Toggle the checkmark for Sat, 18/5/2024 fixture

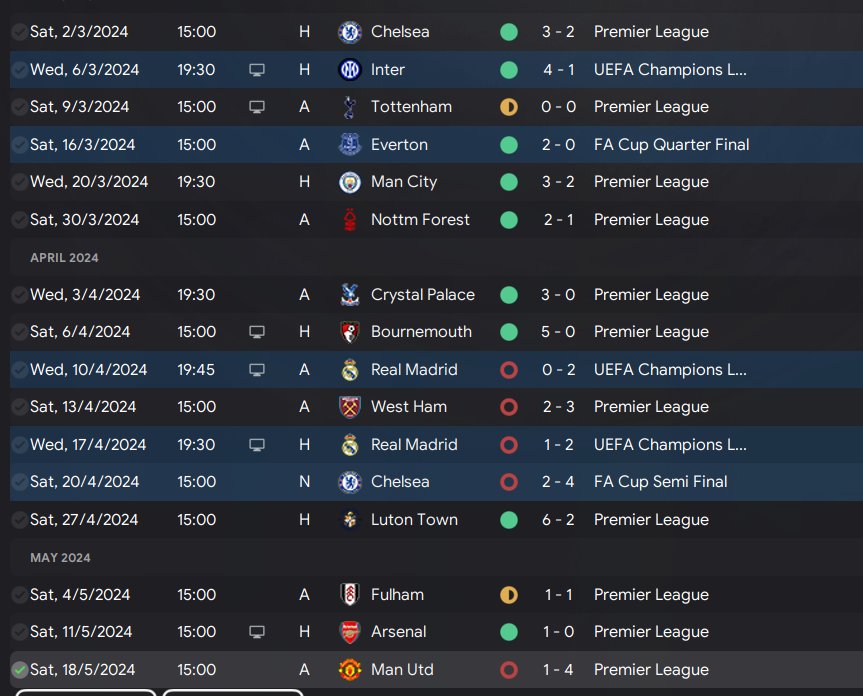click(19, 670)
